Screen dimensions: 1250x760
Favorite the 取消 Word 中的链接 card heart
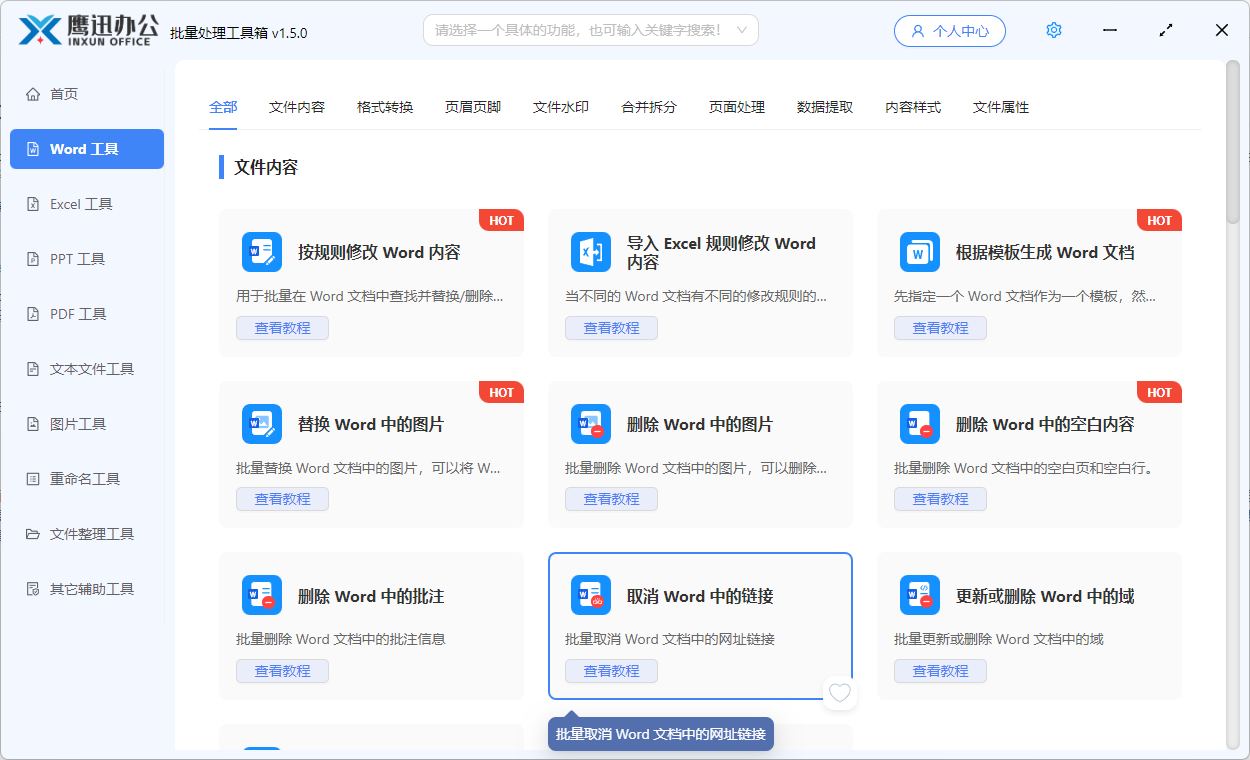(x=840, y=693)
